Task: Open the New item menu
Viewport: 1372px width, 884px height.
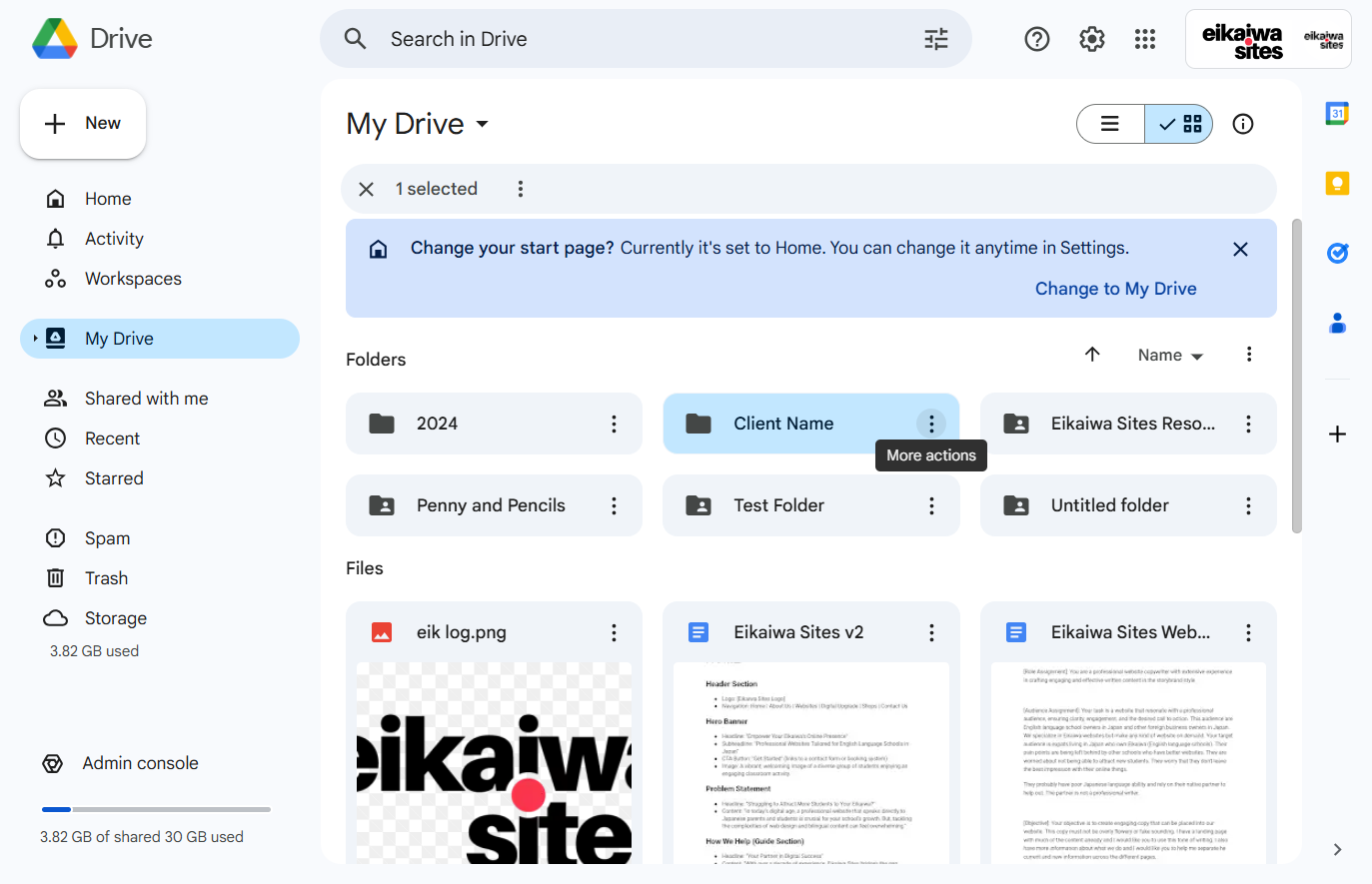Action: [x=83, y=124]
